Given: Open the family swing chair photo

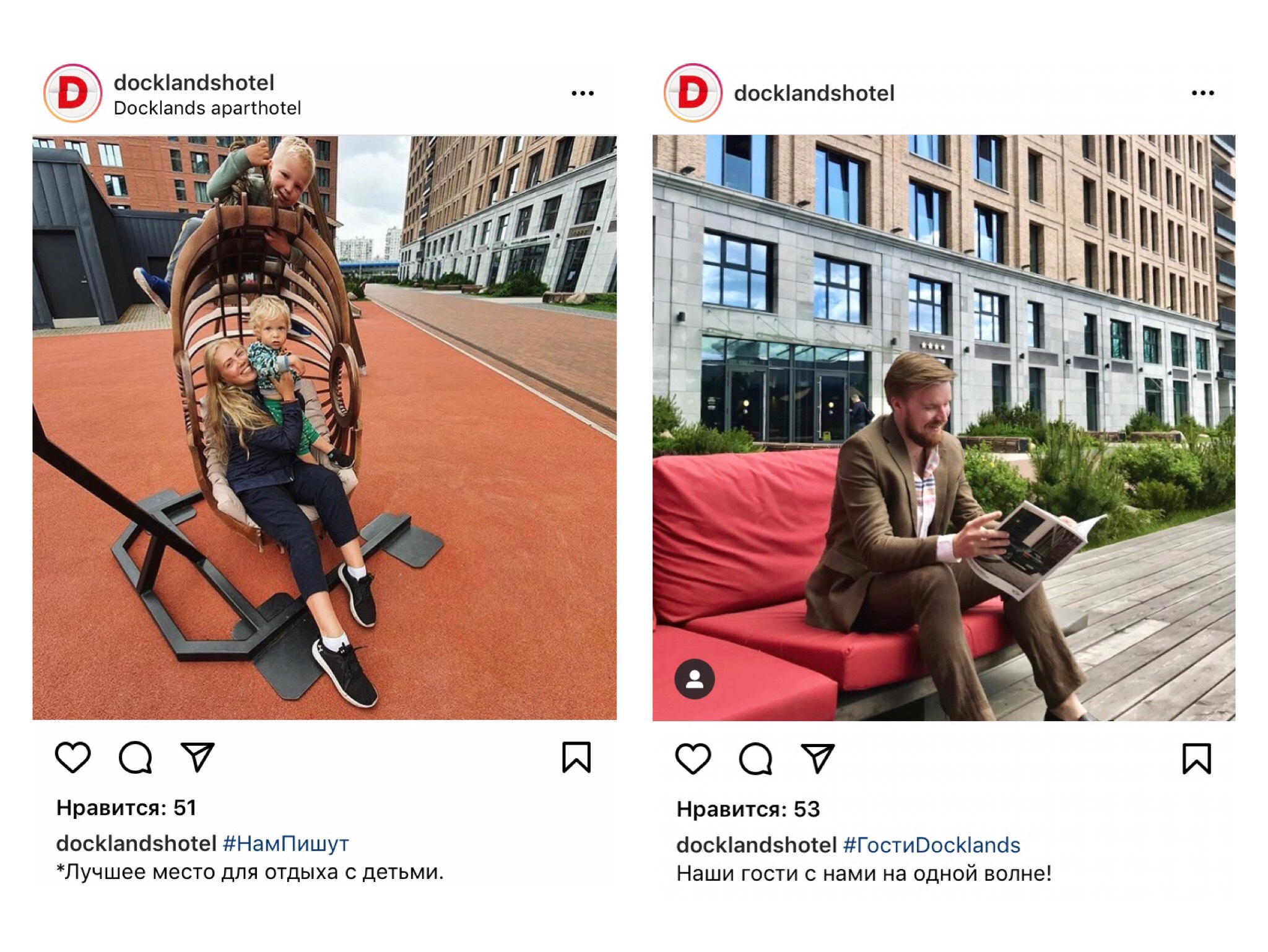Looking at the screenshot, I should click(x=324, y=428).
